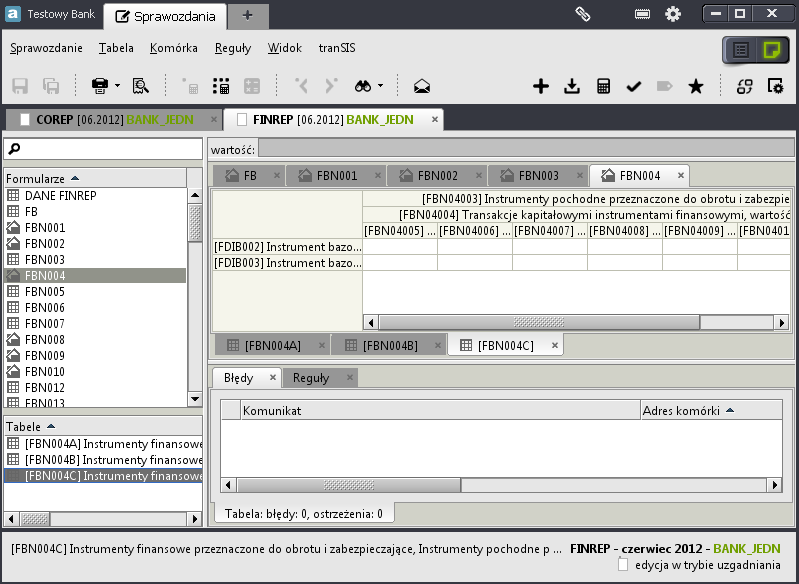Image resolution: width=799 pixels, height=584 pixels.
Task: Select table [FBN004B] in the Tabele list
Action: pyautogui.click(x=103, y=460)
